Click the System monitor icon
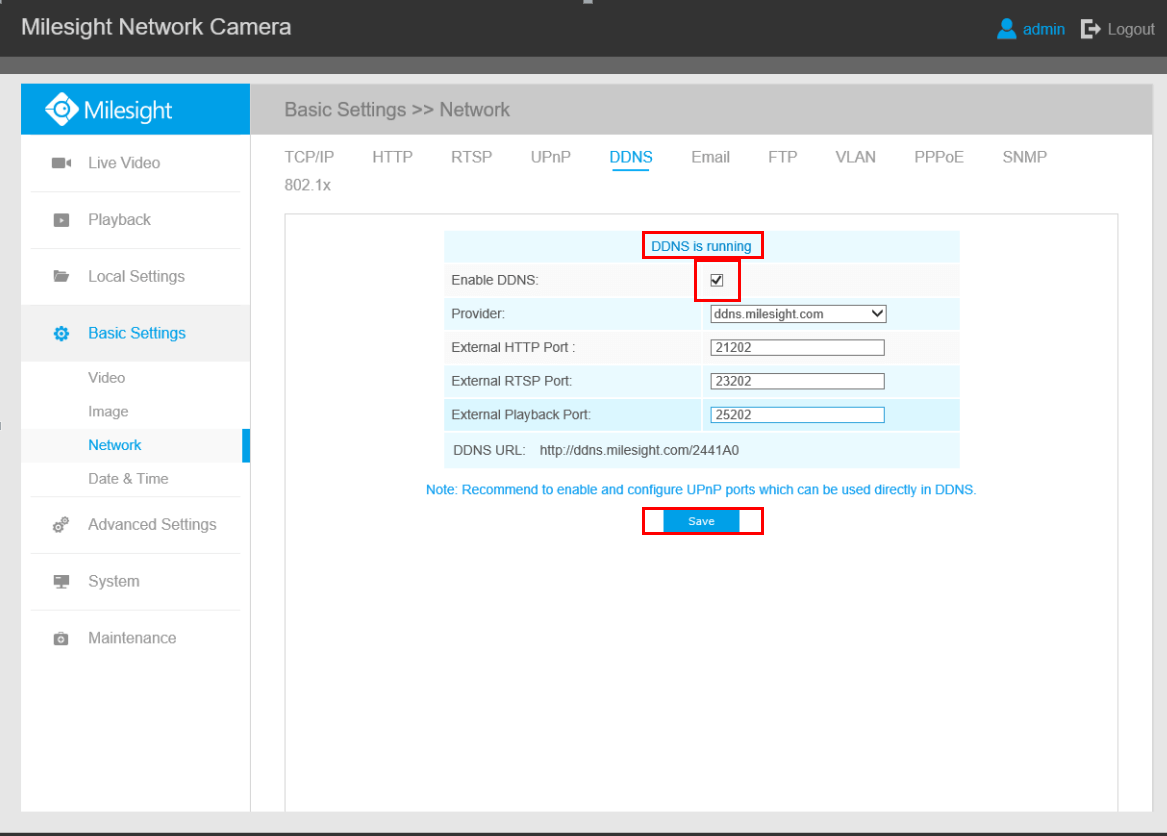This screenshot has width=1167, height=836. (x=61, y=582)
